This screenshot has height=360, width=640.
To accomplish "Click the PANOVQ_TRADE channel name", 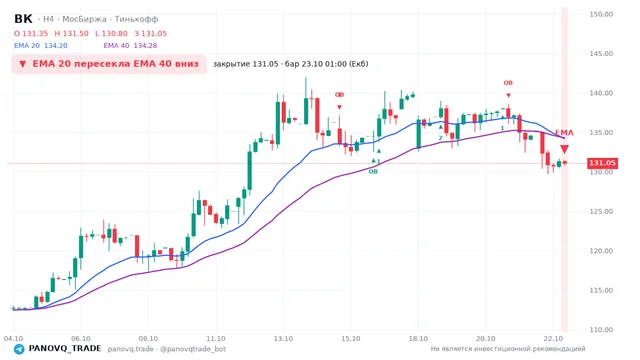I will (65, 349).
